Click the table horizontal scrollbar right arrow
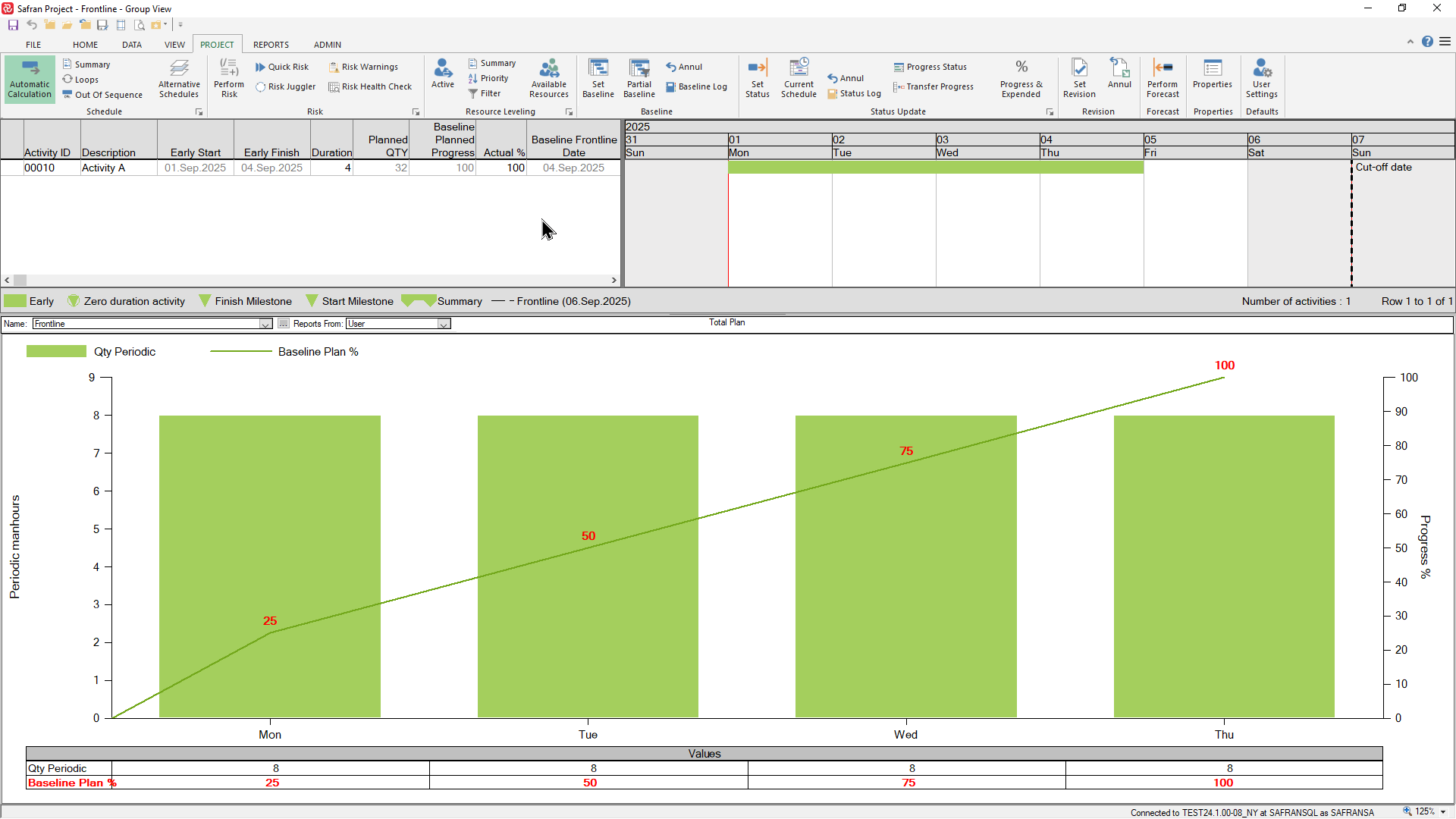 click(x=614, y=281)
